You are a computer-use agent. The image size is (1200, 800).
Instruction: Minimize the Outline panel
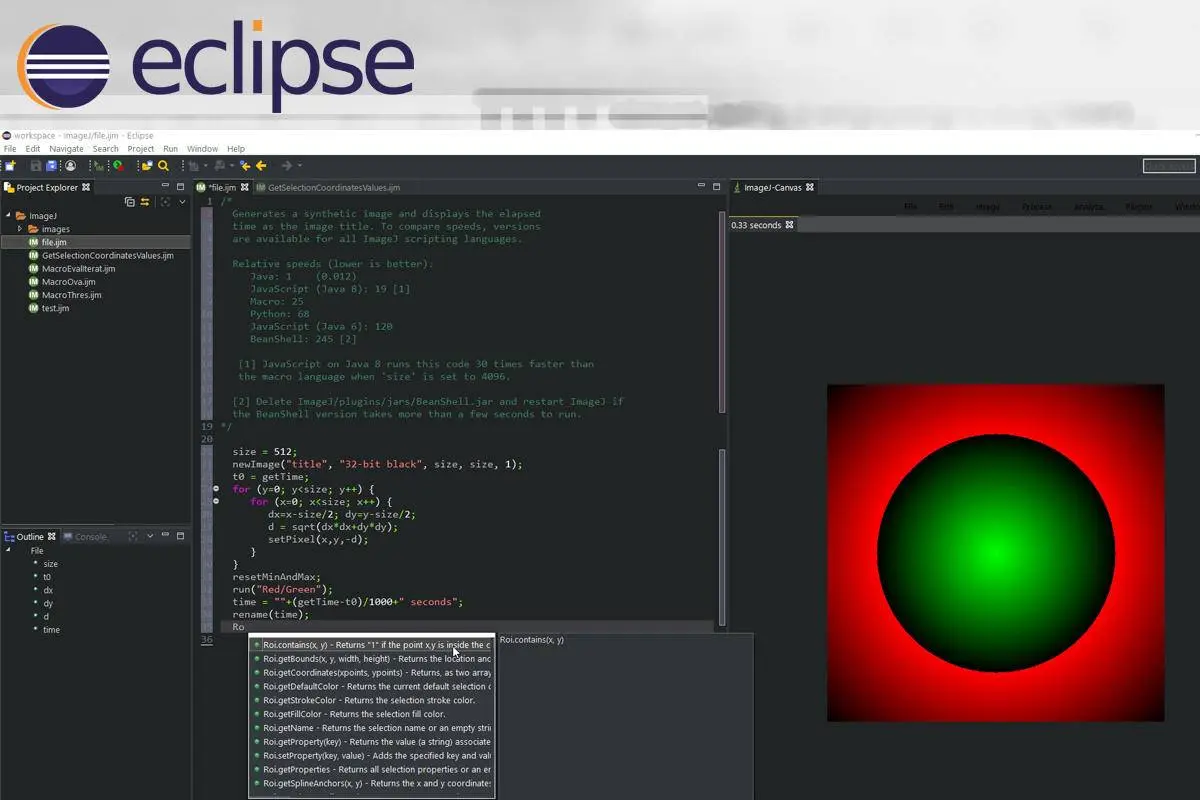(166, 536)
